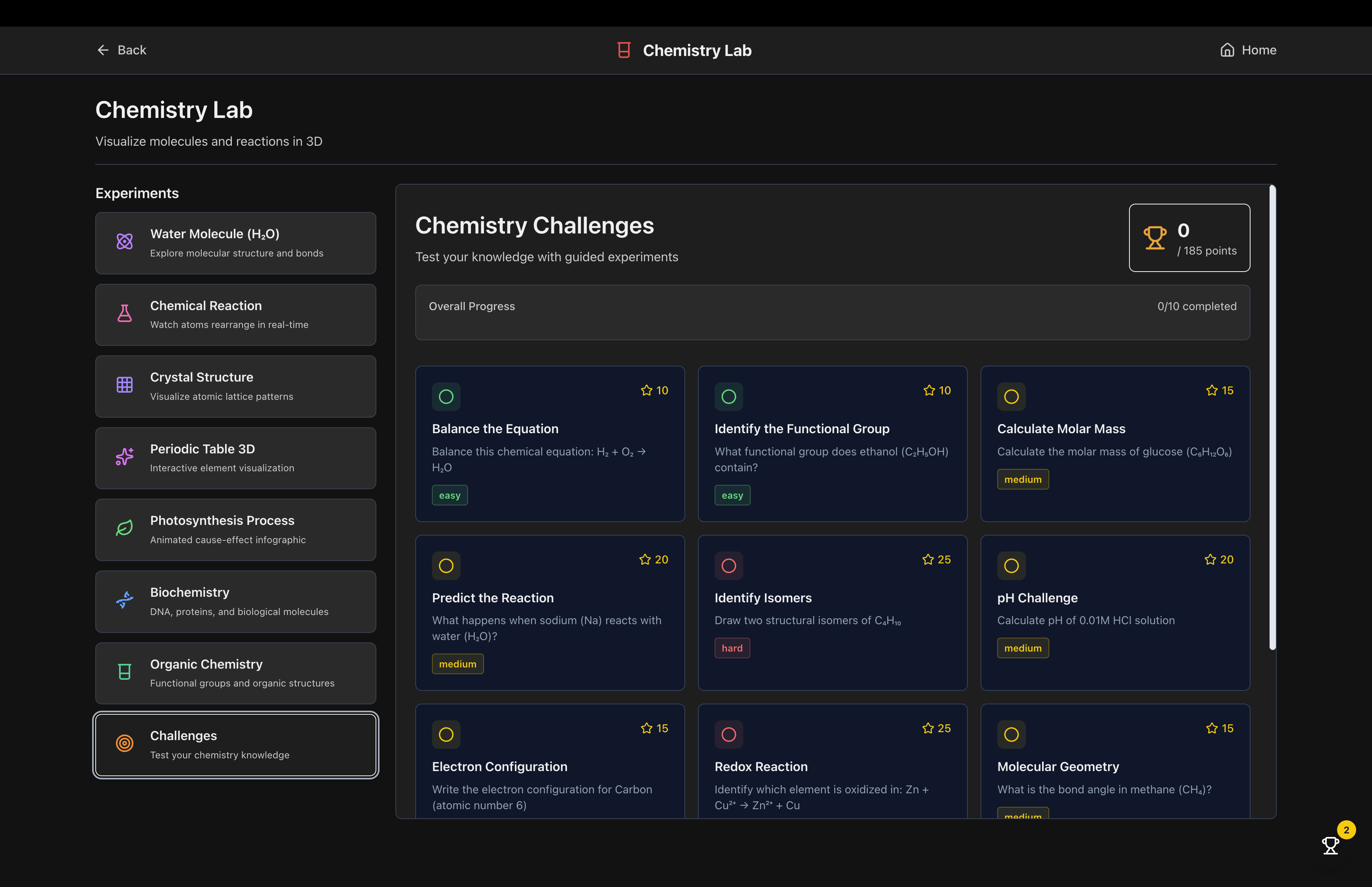Click the Biochemistry DNA icon

click(x=124, y=600)
